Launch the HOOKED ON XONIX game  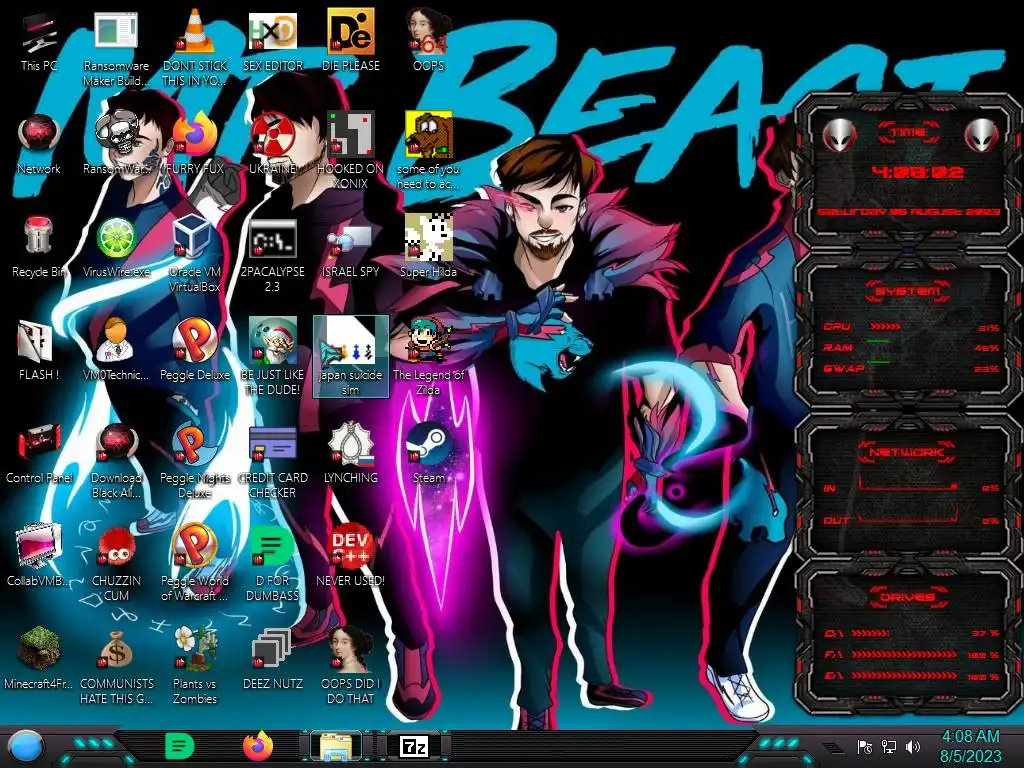(x=351, y=150)
